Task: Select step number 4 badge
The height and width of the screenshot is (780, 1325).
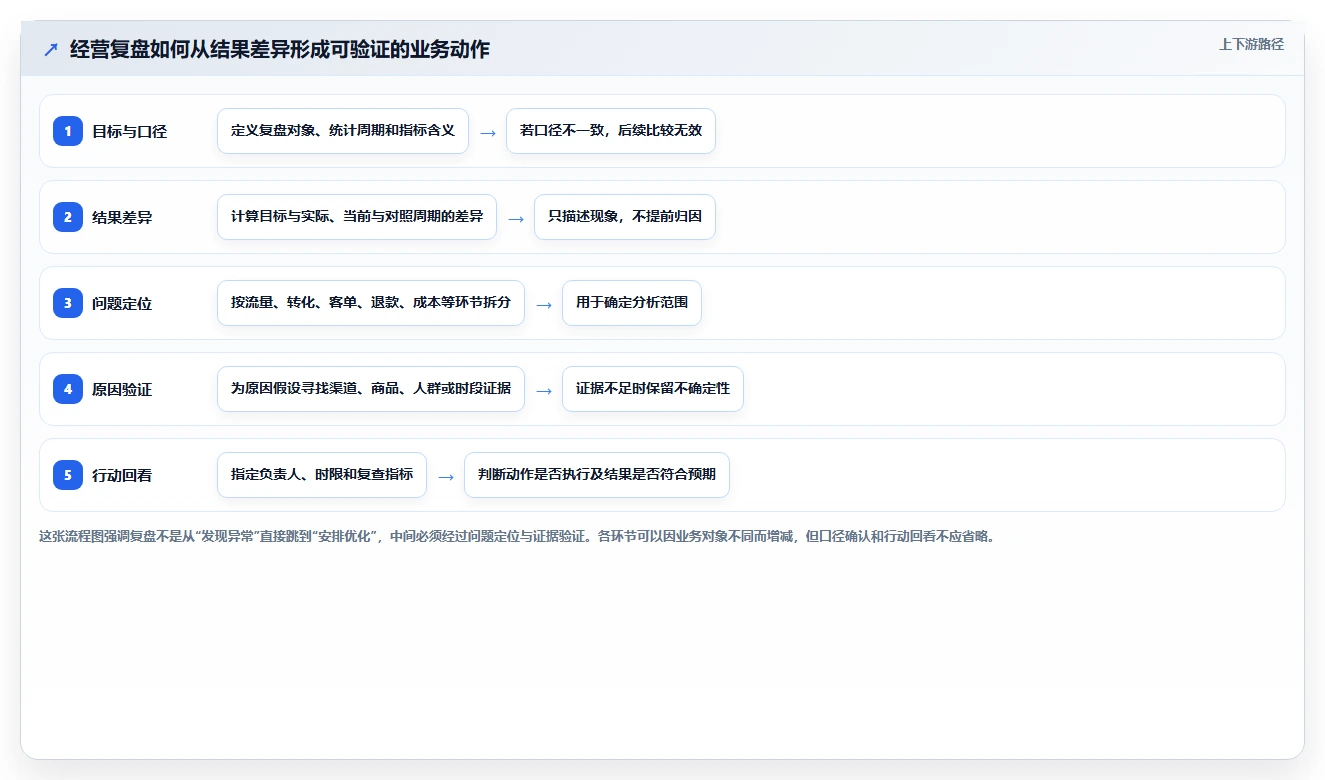Action: (x=68, y=389)
